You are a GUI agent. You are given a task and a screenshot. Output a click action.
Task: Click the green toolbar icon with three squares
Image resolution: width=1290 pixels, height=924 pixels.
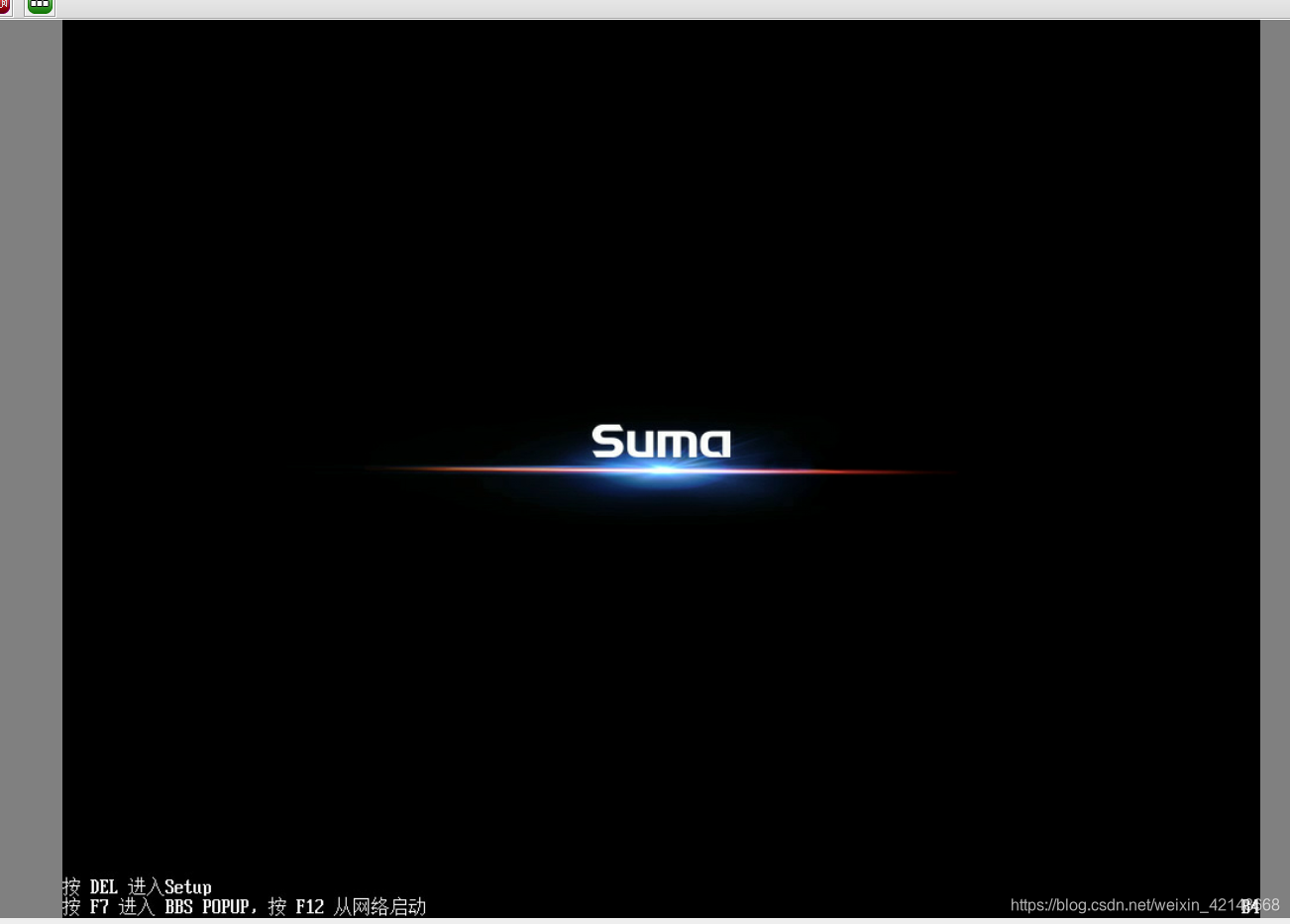point(40,6)
